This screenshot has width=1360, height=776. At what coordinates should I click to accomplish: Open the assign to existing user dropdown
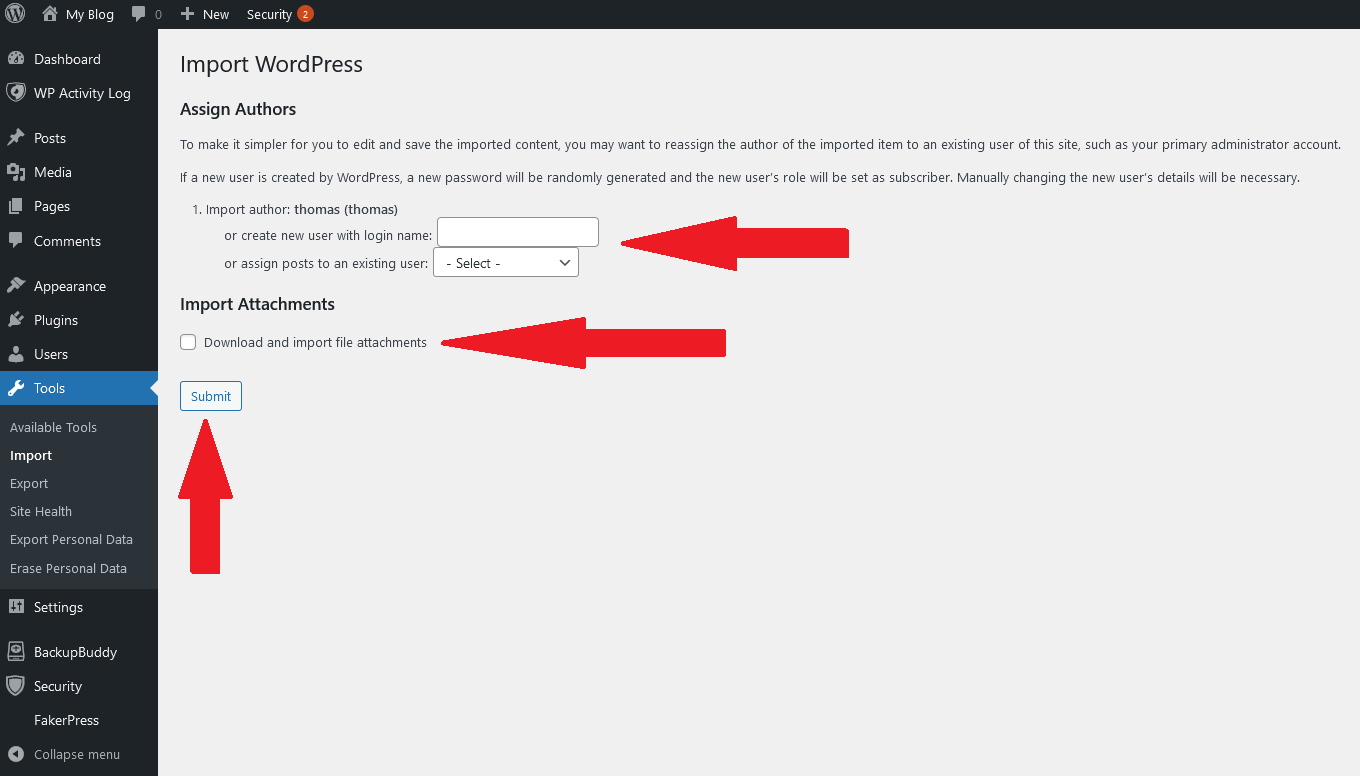click(x=506, y=263)
